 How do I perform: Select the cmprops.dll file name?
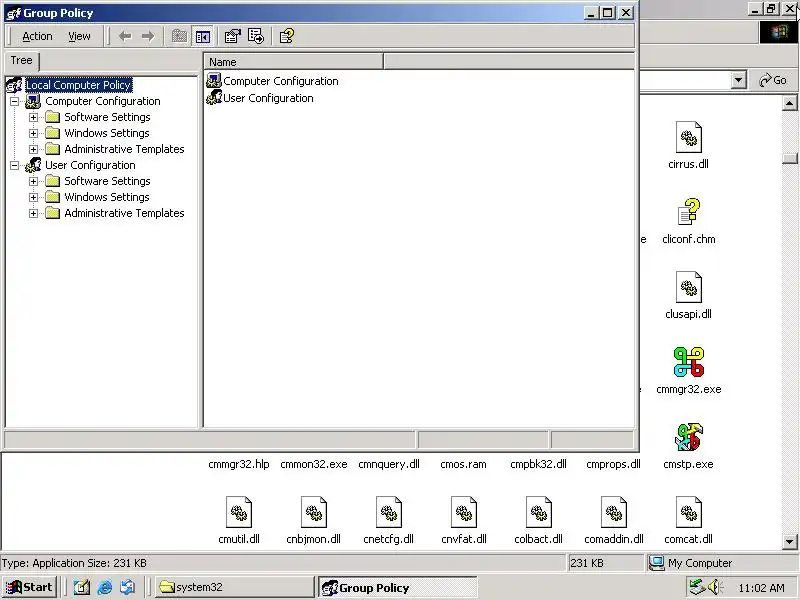(614, 464)
